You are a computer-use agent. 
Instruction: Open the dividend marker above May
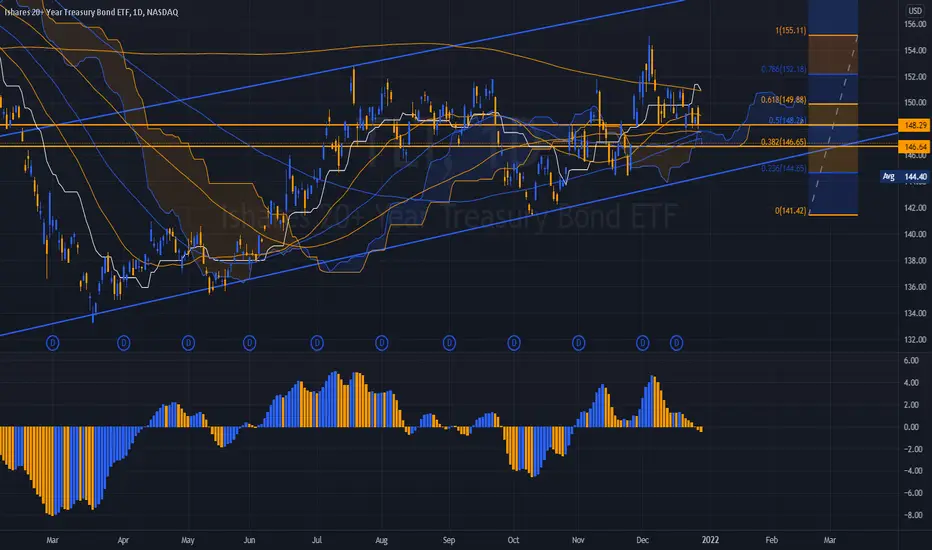[188, 342]
